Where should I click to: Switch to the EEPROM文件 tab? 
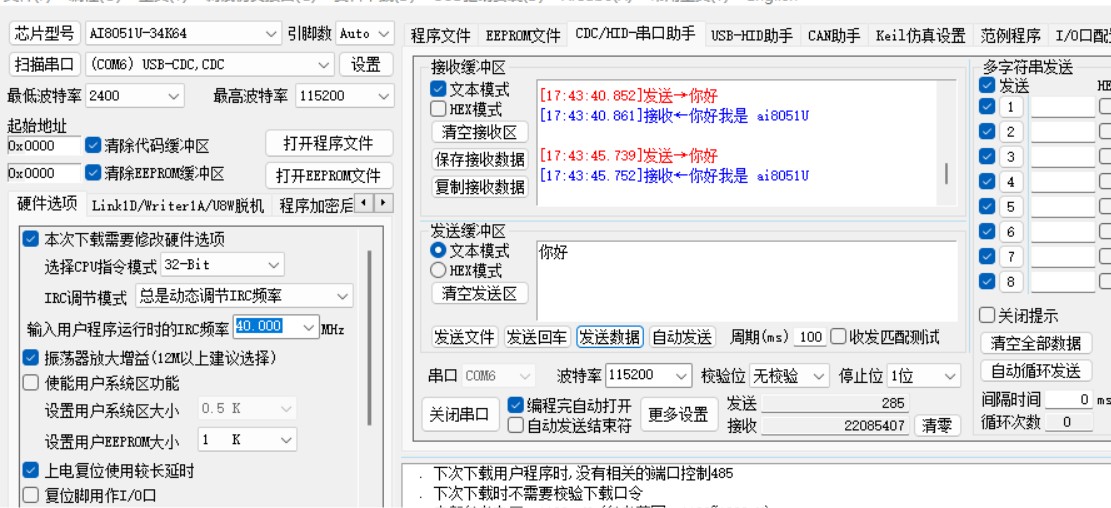pos(523,35)
